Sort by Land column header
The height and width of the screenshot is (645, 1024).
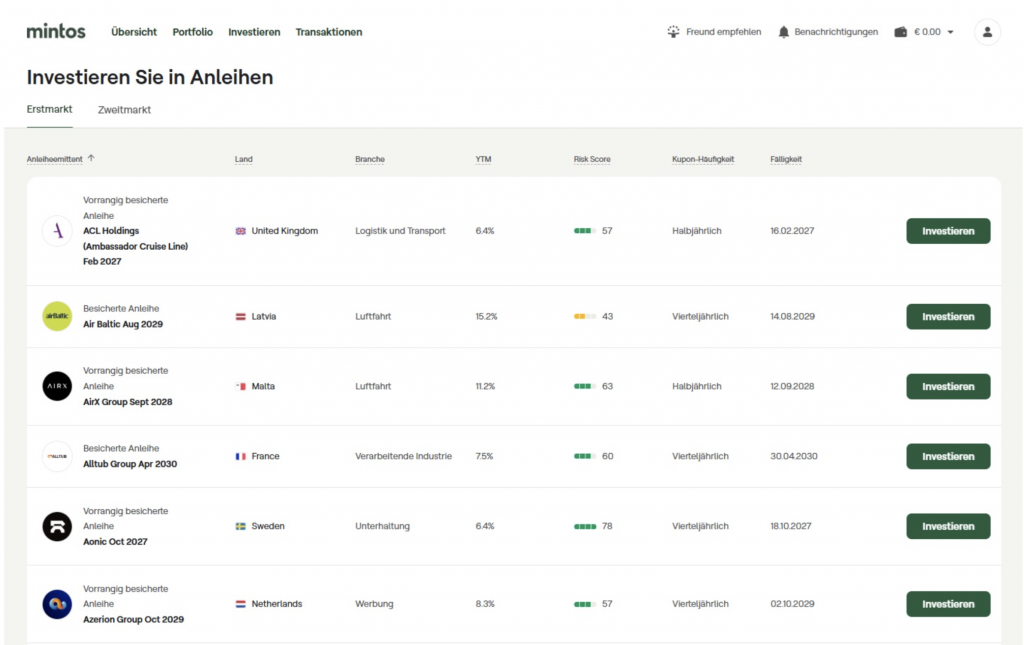(244, 159)
